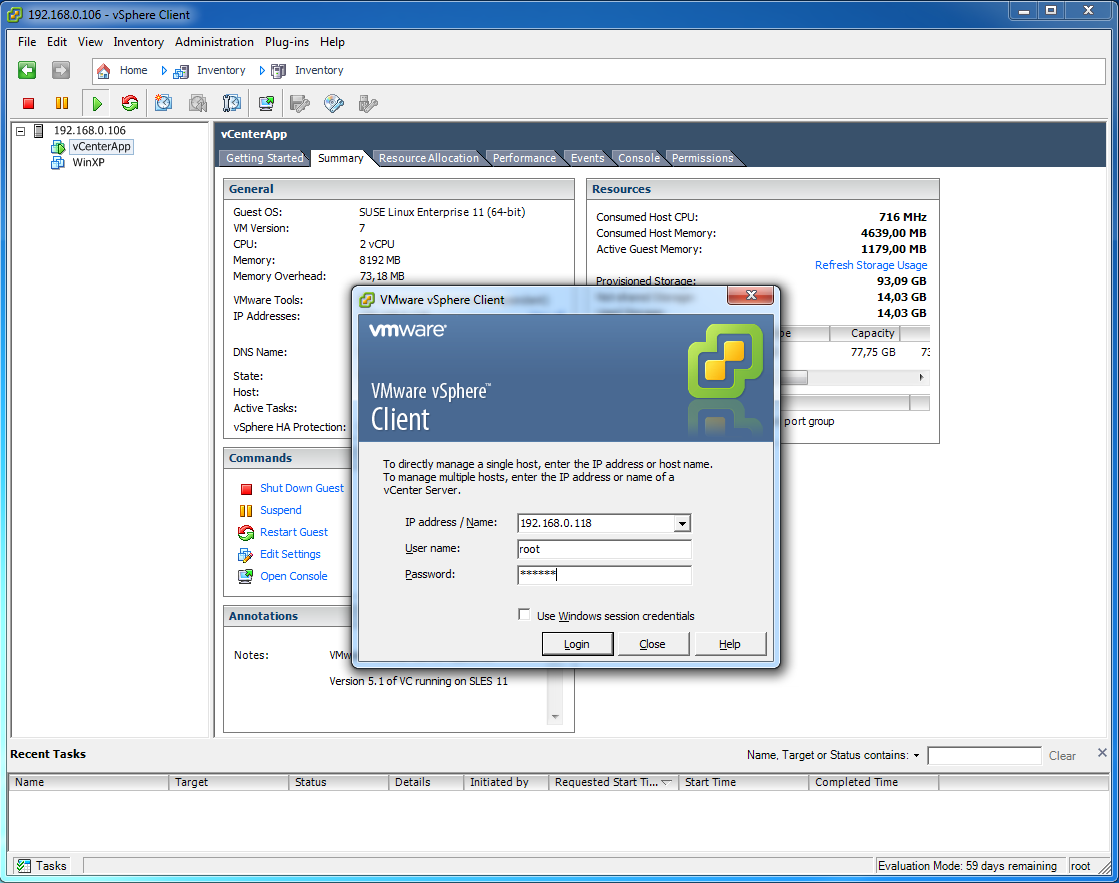Click the USB device toolbar icon
Image resolution: width=1119 pixels, height=883 pixels.
[368, 104]
